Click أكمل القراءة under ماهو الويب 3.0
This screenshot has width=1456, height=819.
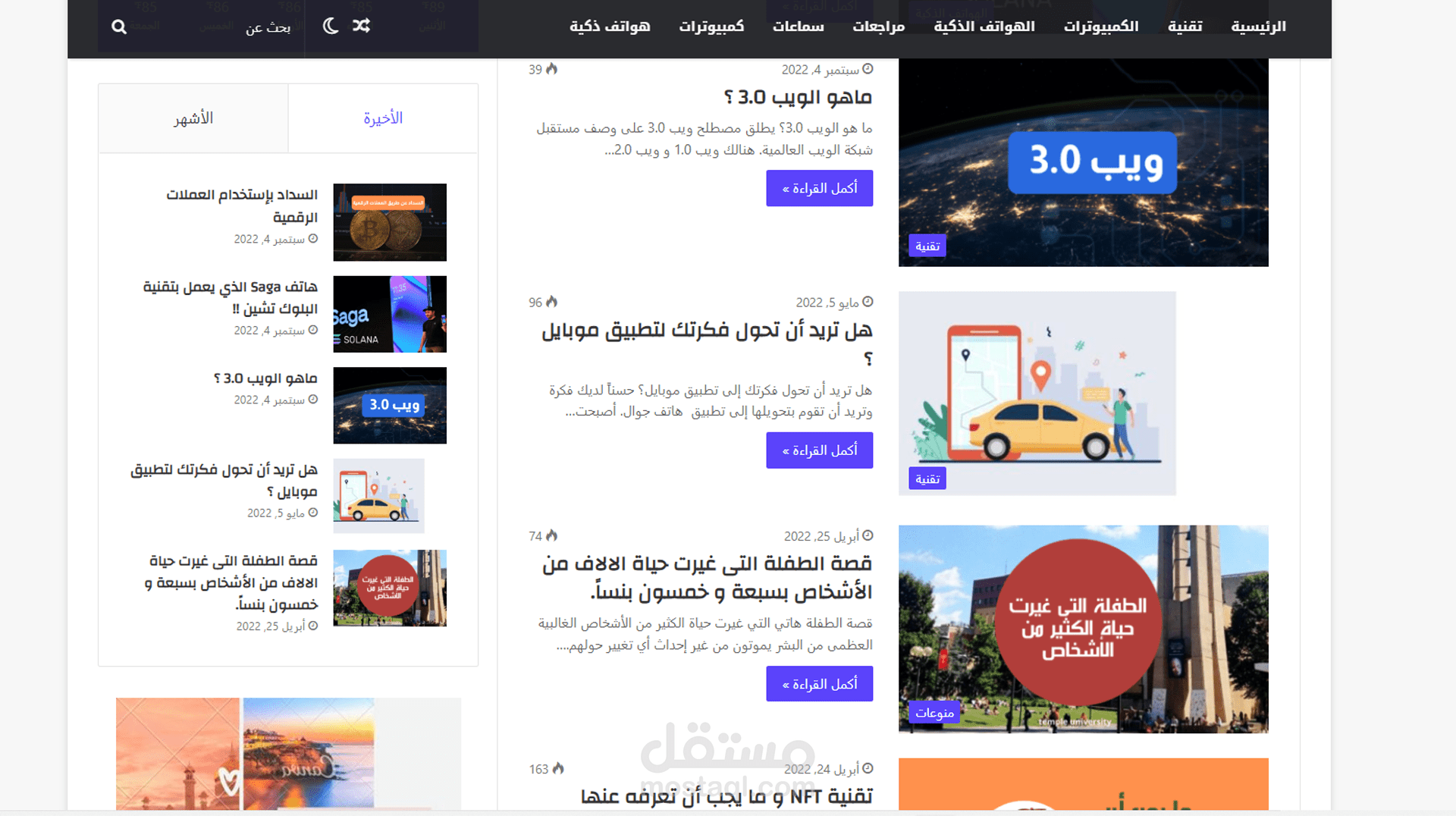point(819,188)
